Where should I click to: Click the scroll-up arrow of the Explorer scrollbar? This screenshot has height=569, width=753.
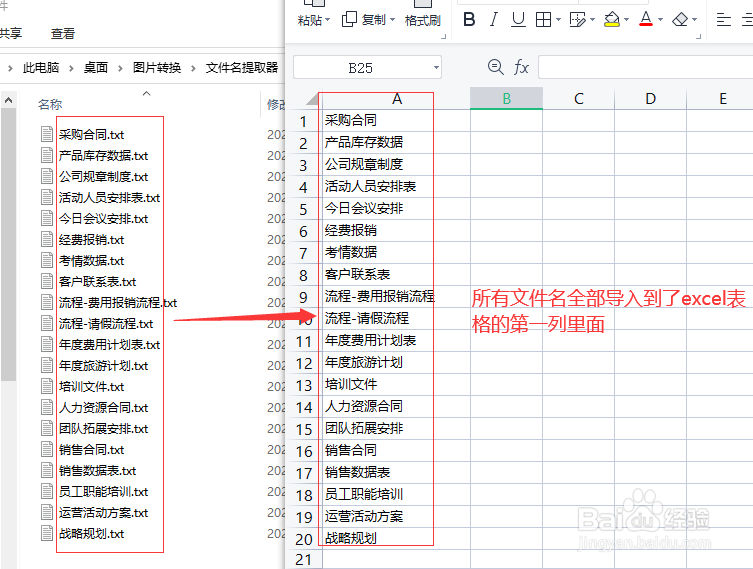tap(8, 100)
